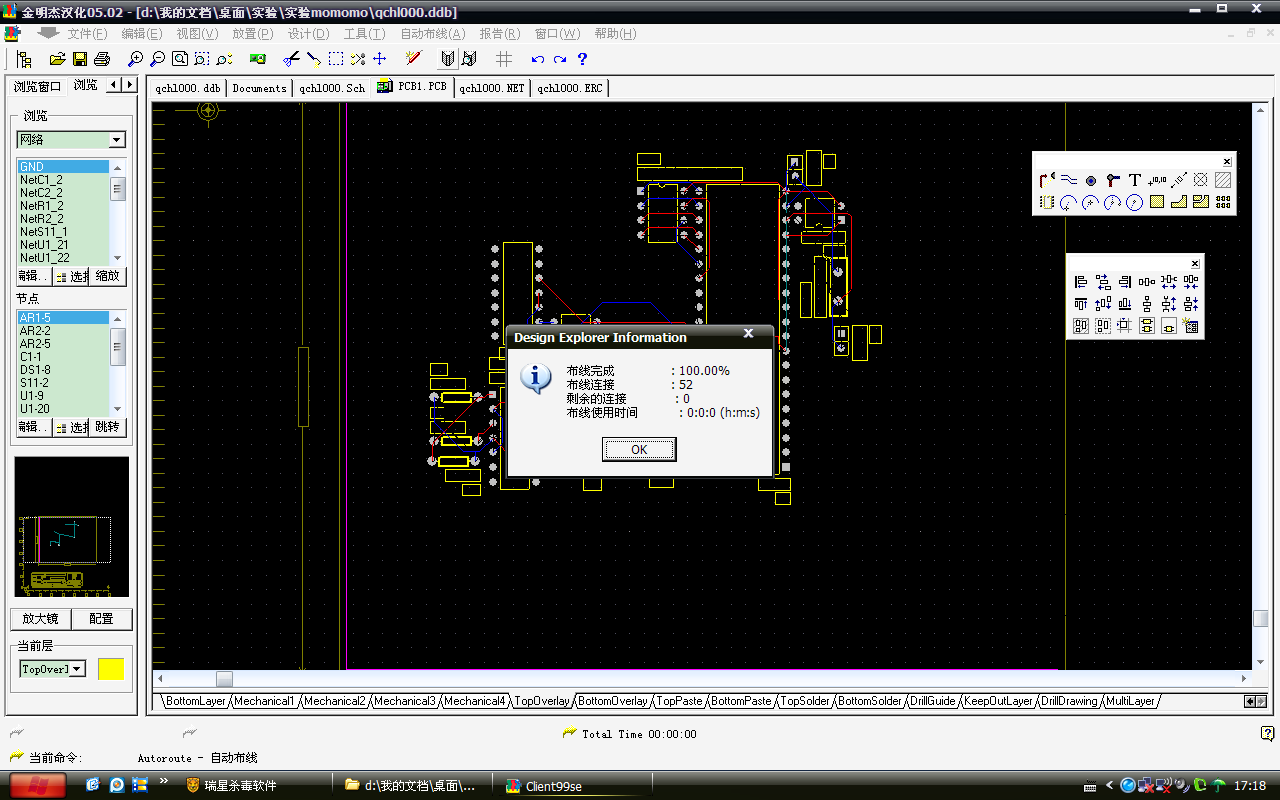
Task: Select the full circle arc tool
Action: coord(1135,202)
